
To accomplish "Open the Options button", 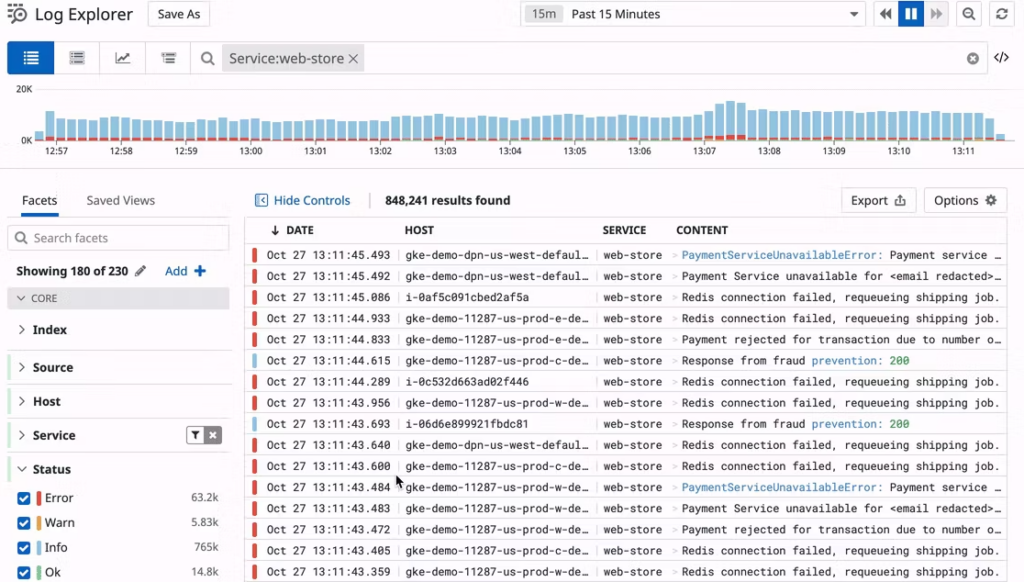I will [965, 201].
